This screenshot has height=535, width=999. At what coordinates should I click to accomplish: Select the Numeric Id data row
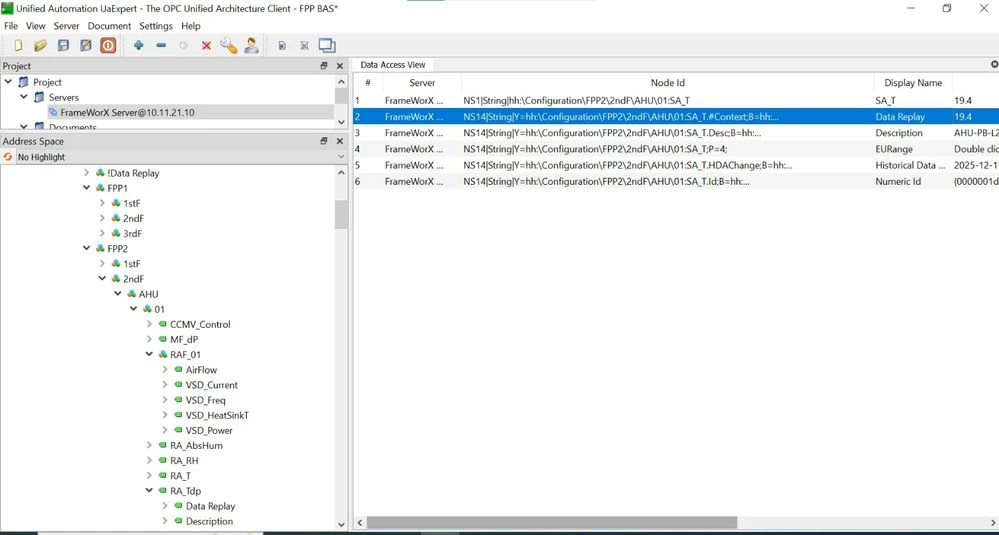[676, 181]
